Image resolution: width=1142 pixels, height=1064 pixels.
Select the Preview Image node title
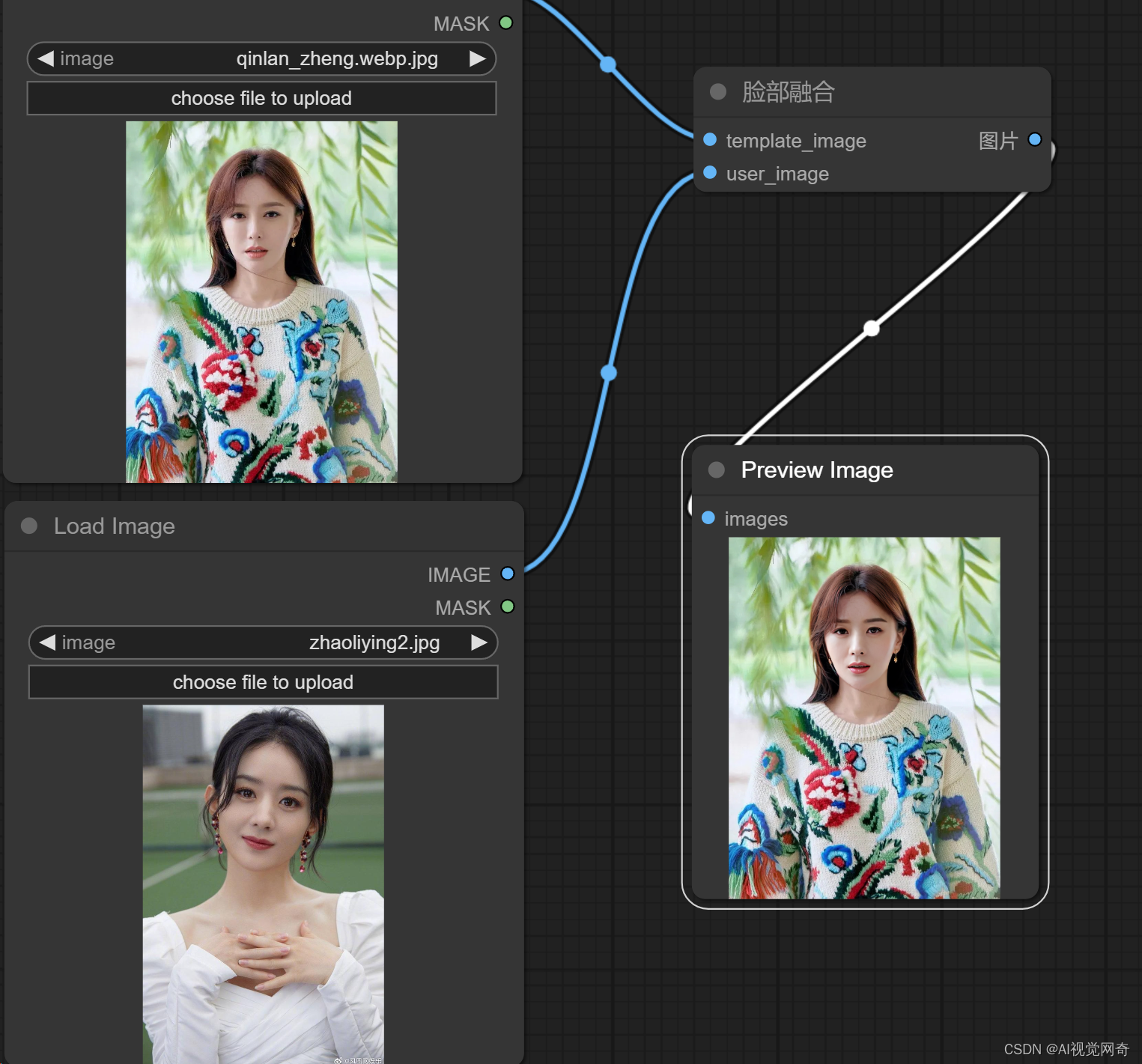[817, 469]
